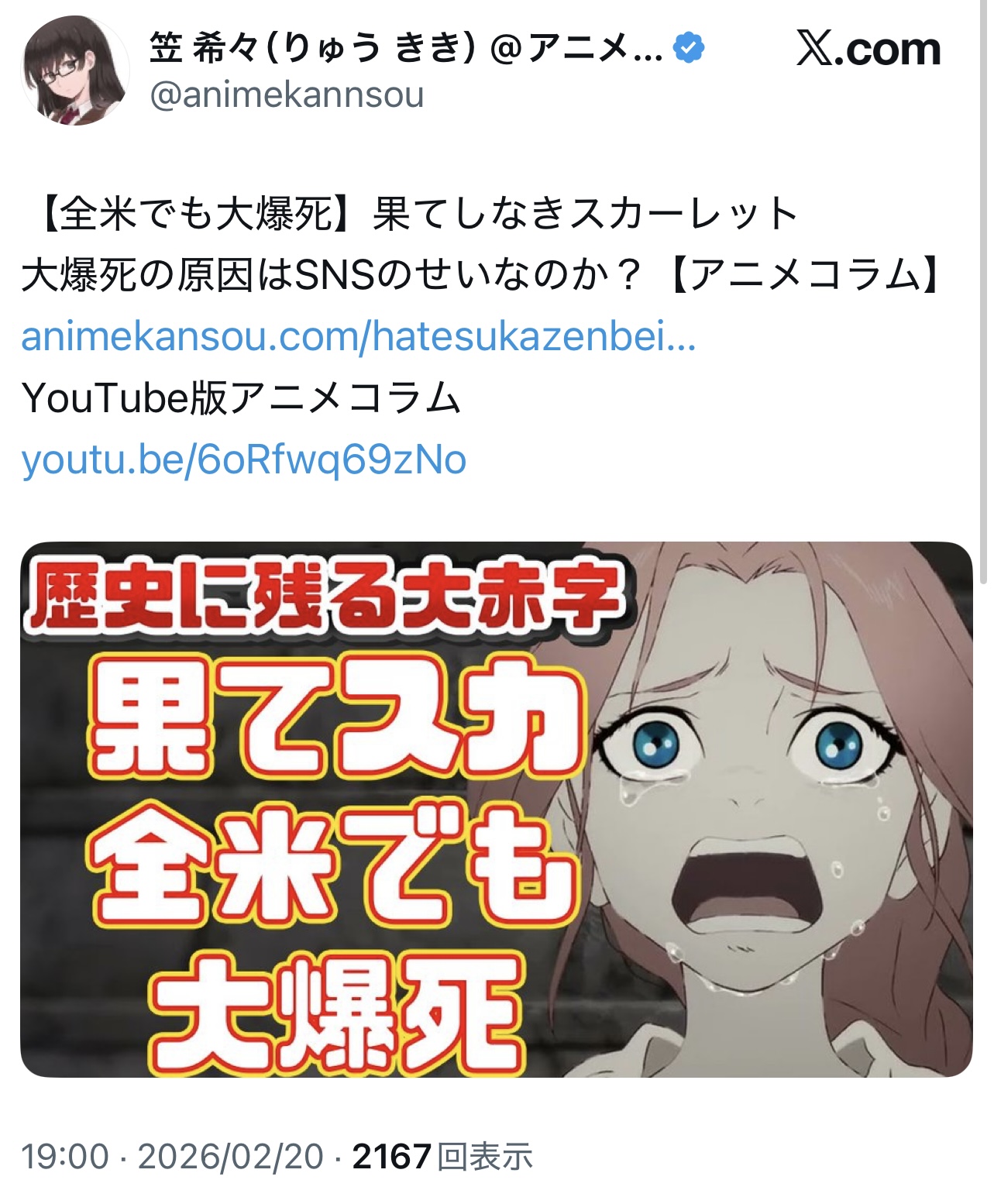
Task: Click the blue verified badge
Action: [x=688, y=48]
